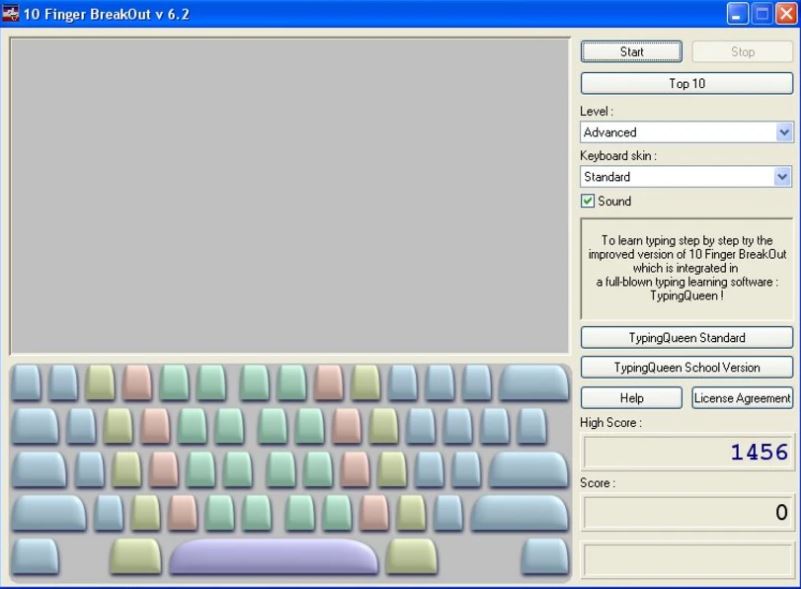This screenshot has height=589, width=801.
Task: Click the wide Backspace key ending the top keyboard row
Action: point(533,383)
